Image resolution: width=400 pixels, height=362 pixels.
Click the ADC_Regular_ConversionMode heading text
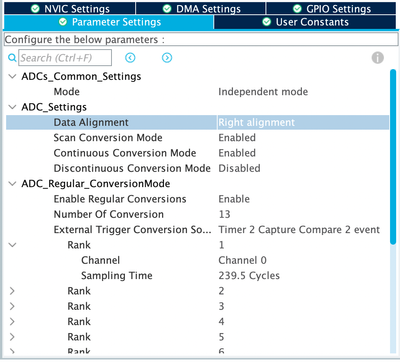pos(96,184)
